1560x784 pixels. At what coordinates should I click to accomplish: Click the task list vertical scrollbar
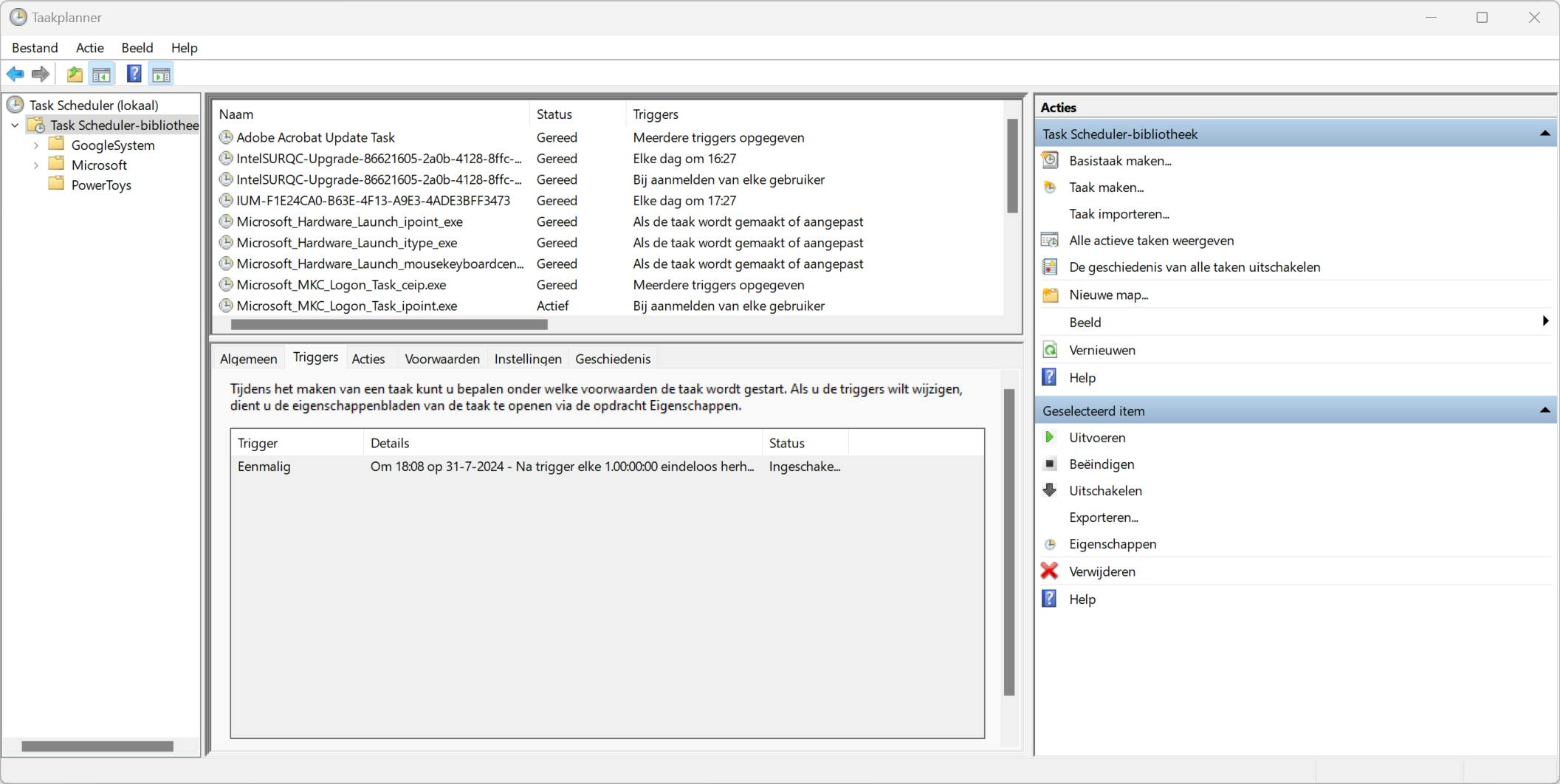coord(1012,166)
